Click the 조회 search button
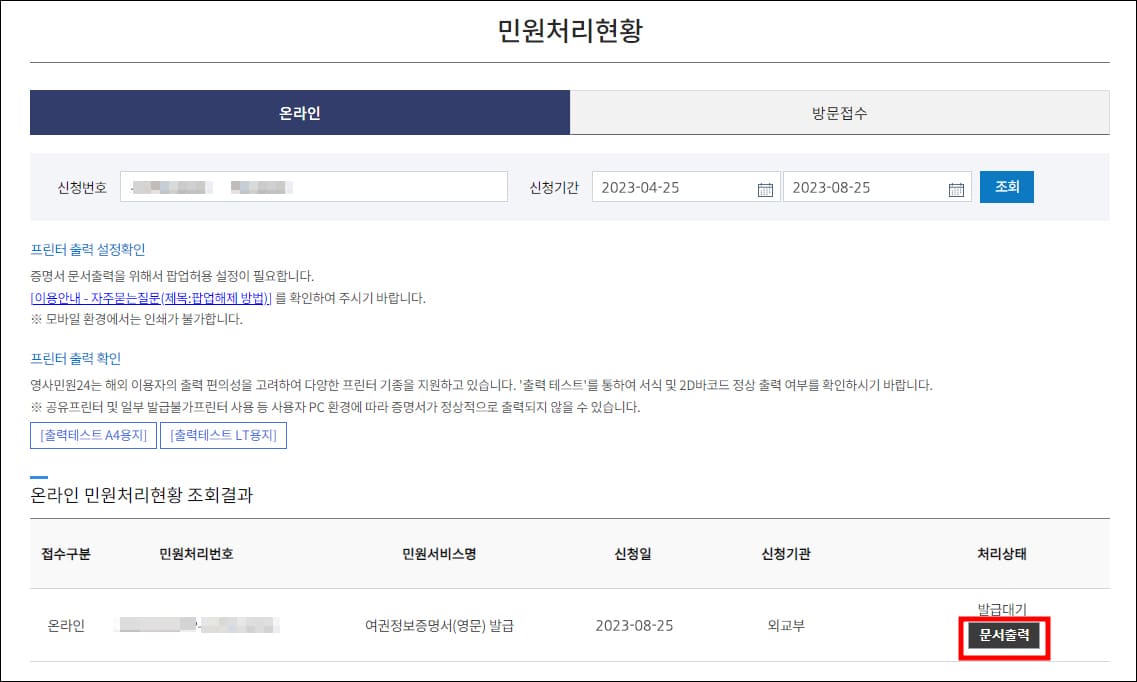The image size is (1137, 682). [x=1006, y=186]
